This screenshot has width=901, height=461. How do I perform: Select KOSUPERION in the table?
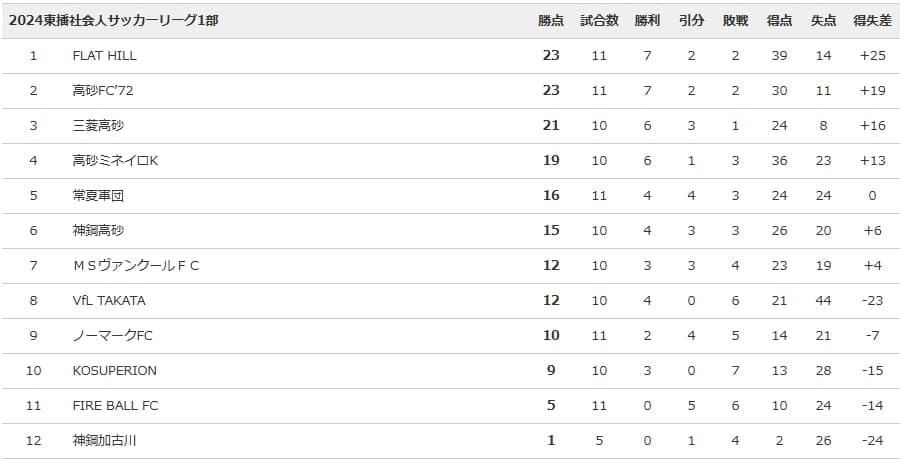[115, 371]
